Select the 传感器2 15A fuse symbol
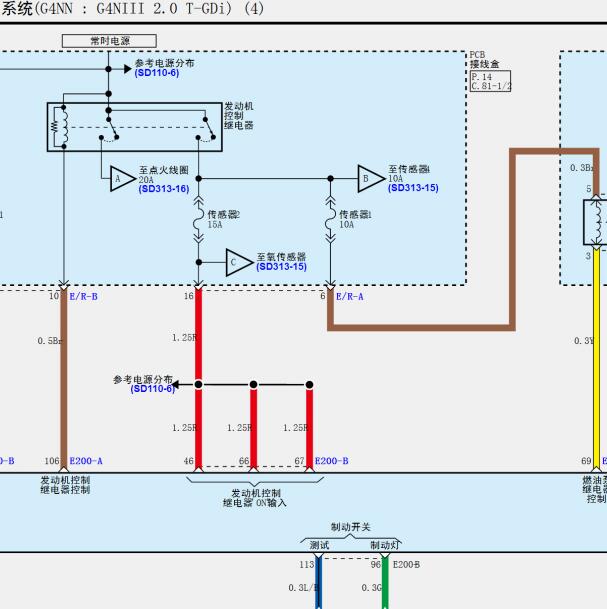Viewport: 607px width, 609px height. (198, 220)
